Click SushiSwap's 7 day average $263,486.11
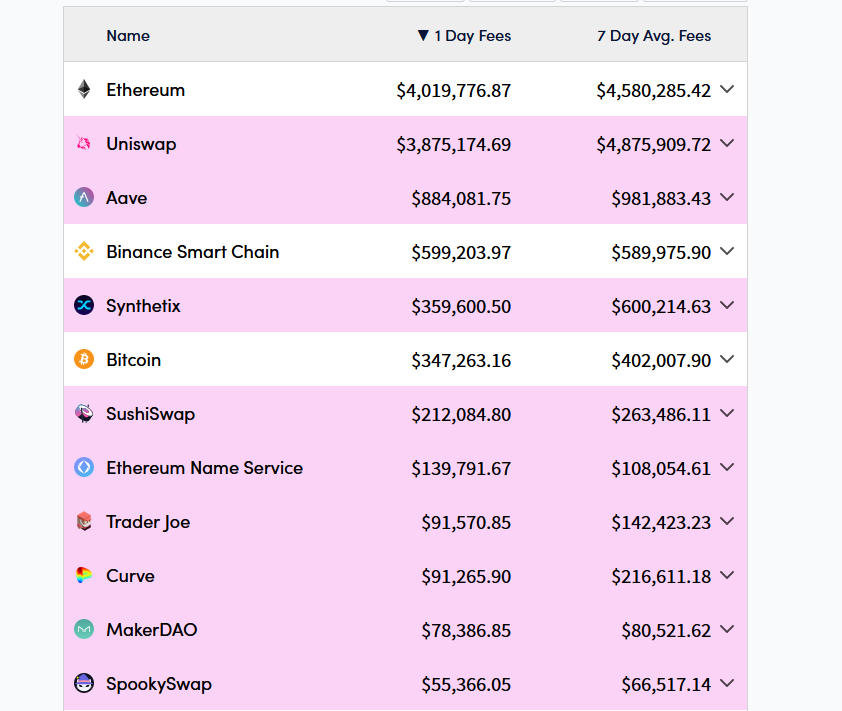 (x=662, y=415)
